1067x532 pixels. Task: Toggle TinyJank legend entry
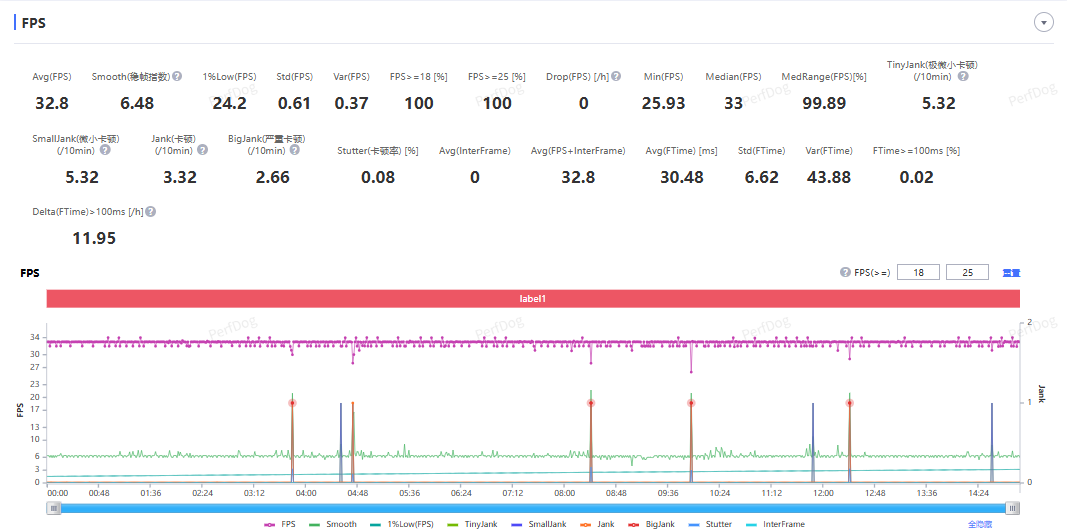[x=471, y=525]
